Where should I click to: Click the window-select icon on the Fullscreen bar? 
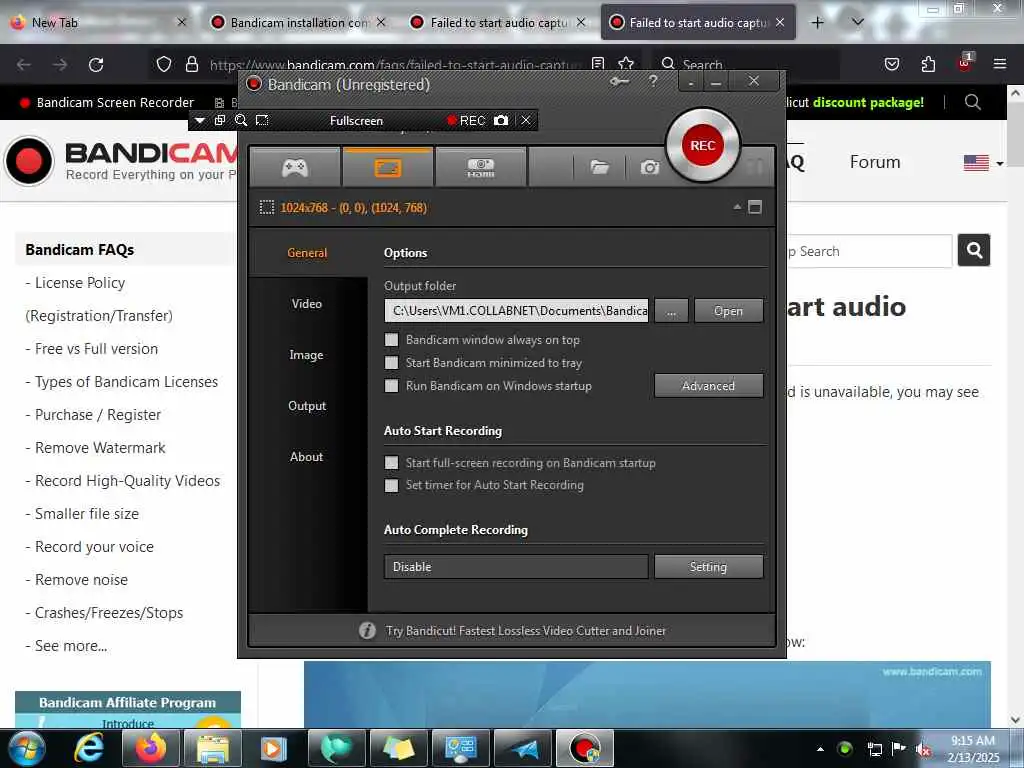pyautogui.click(x=220, y=120)
